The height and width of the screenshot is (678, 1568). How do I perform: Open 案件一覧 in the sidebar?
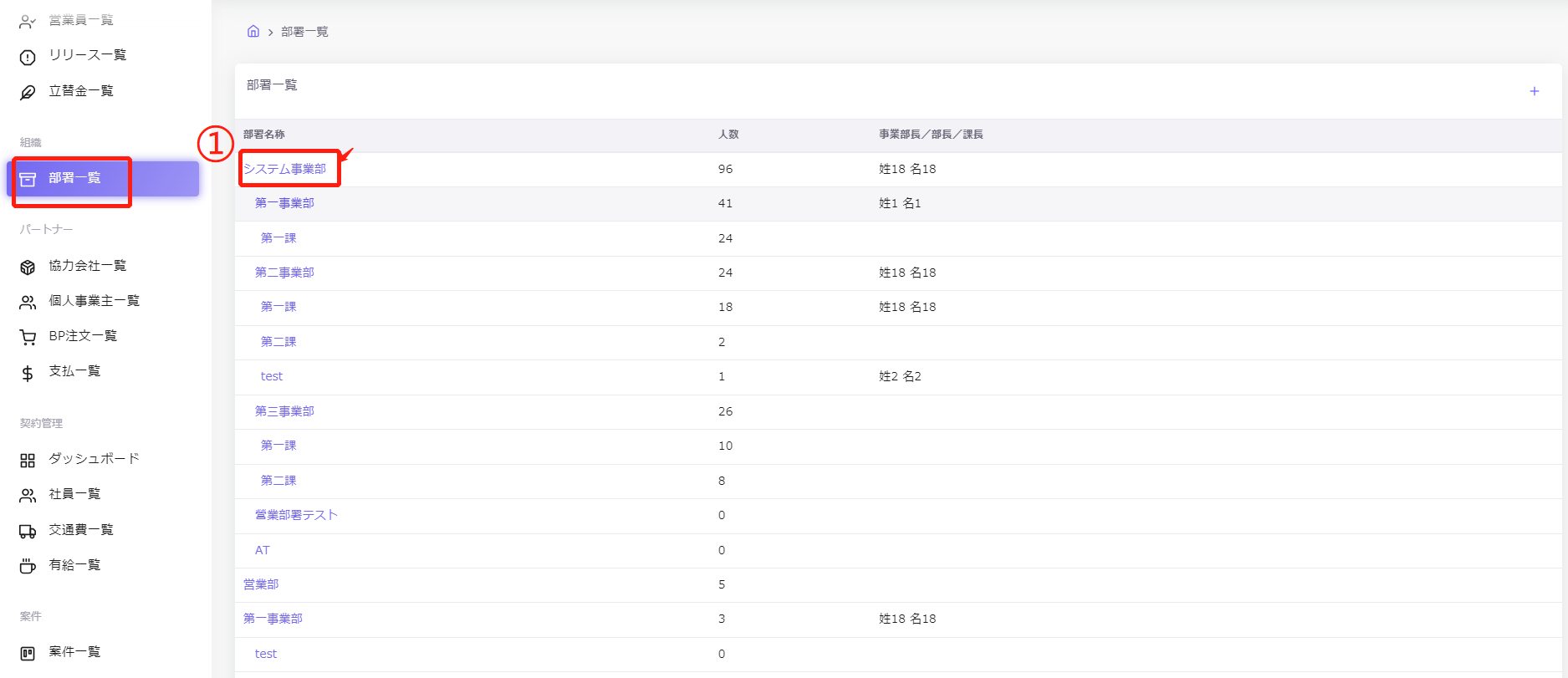[74, 652]
